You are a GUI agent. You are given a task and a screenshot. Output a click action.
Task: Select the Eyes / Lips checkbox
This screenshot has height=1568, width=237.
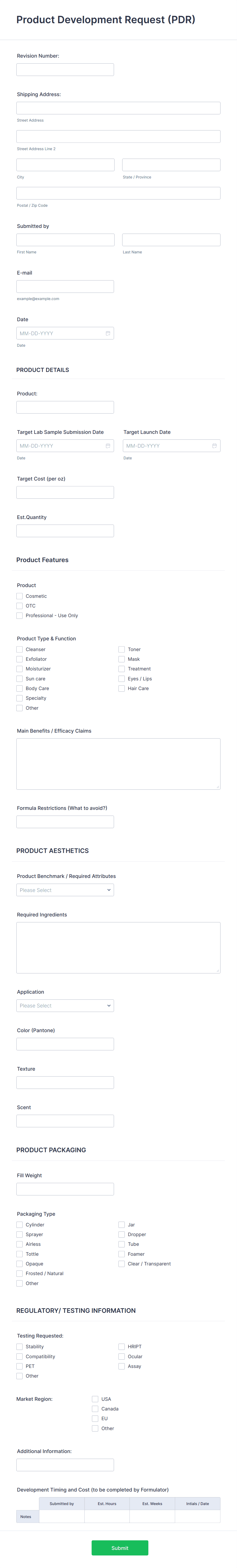[122, 679]
